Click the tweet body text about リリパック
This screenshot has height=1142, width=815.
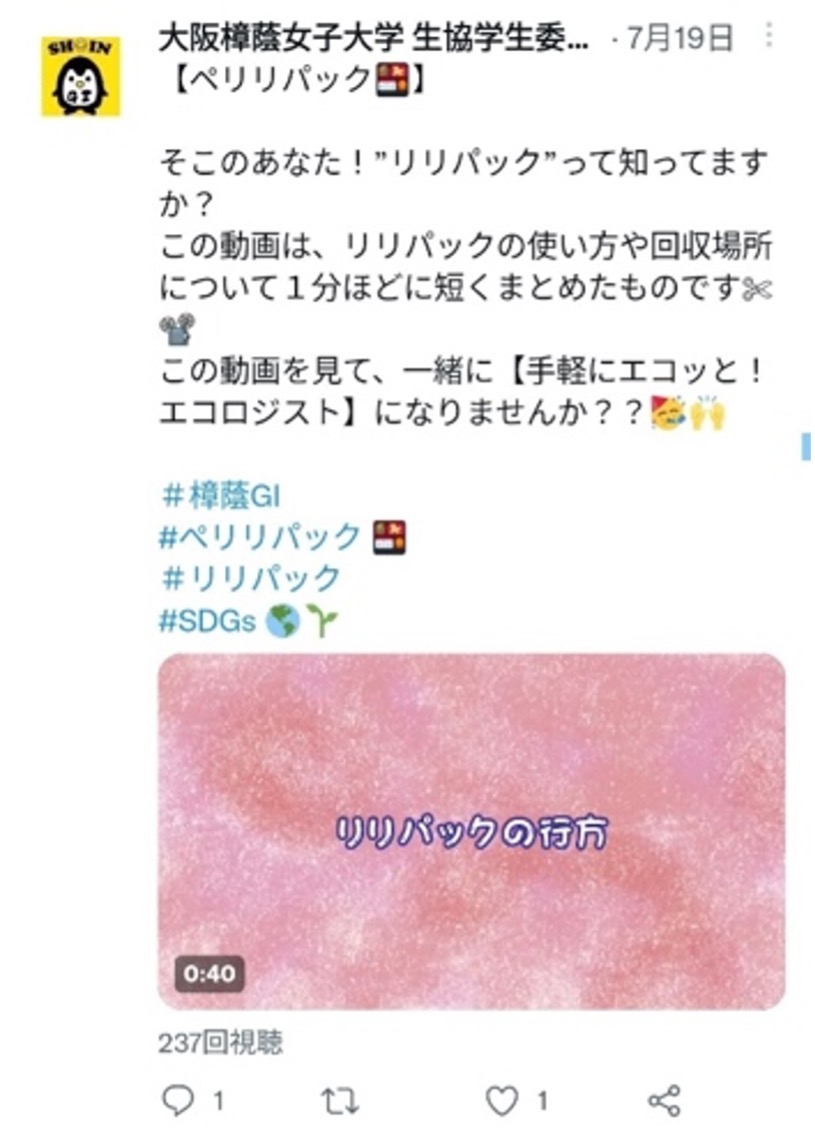coord(465,286)
